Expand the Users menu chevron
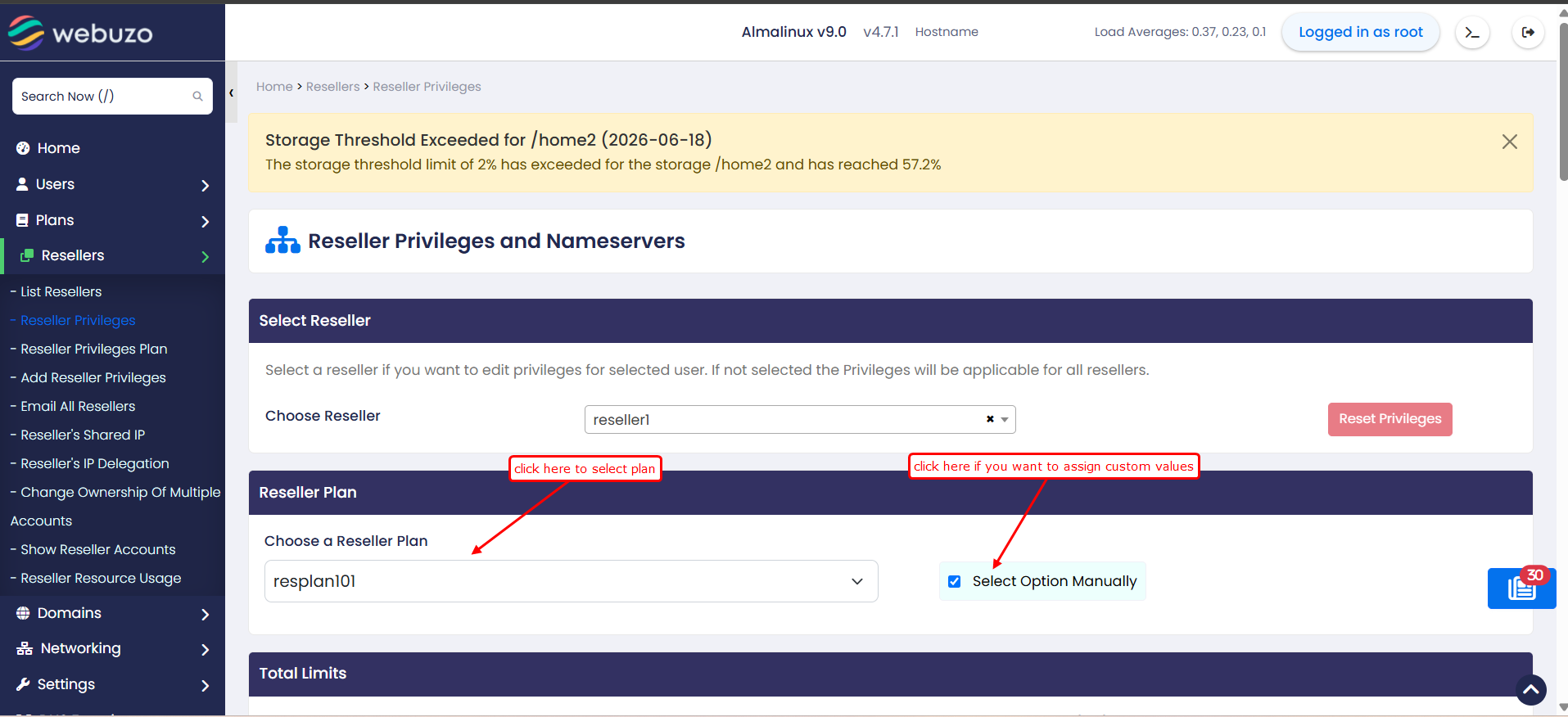Screen dimensions: 1568x717 click(205, 186)
